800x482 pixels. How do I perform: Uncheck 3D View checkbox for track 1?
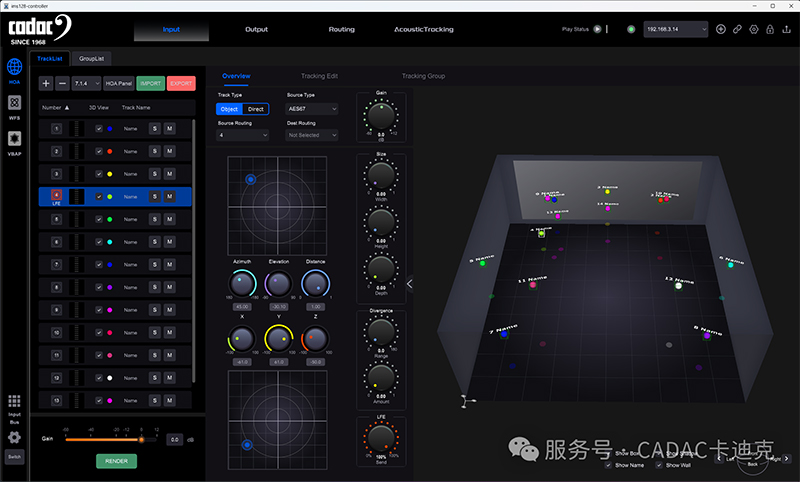click(98, 128)
